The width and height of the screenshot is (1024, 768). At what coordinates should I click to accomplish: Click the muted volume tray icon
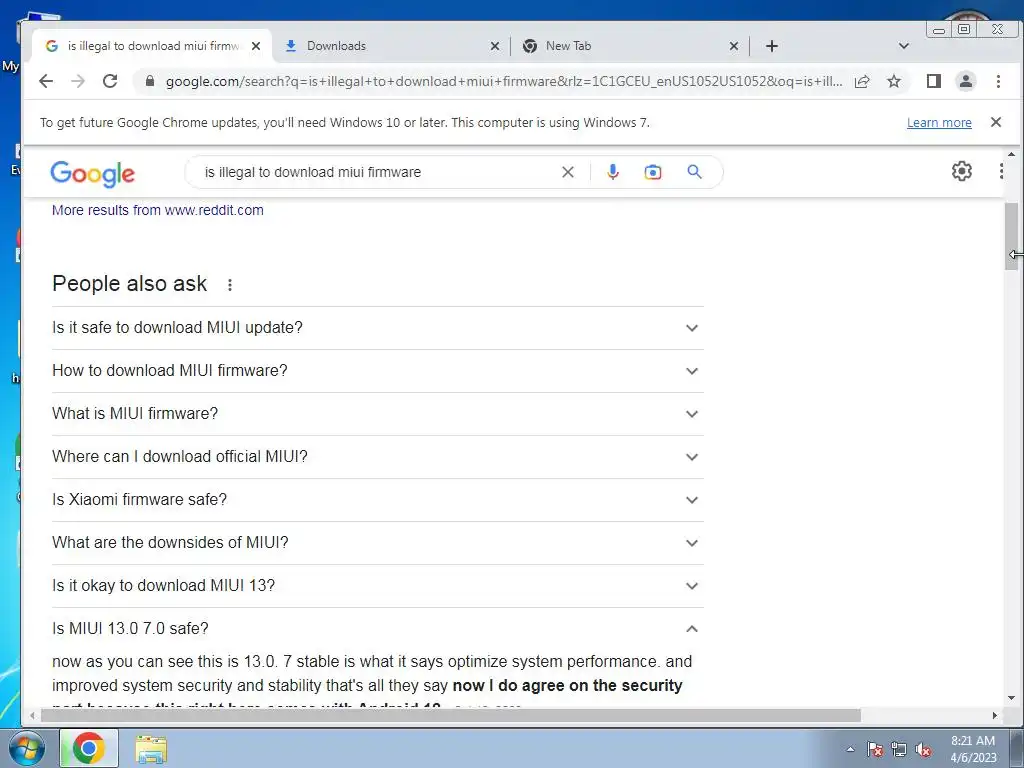[x=923, y=749]
